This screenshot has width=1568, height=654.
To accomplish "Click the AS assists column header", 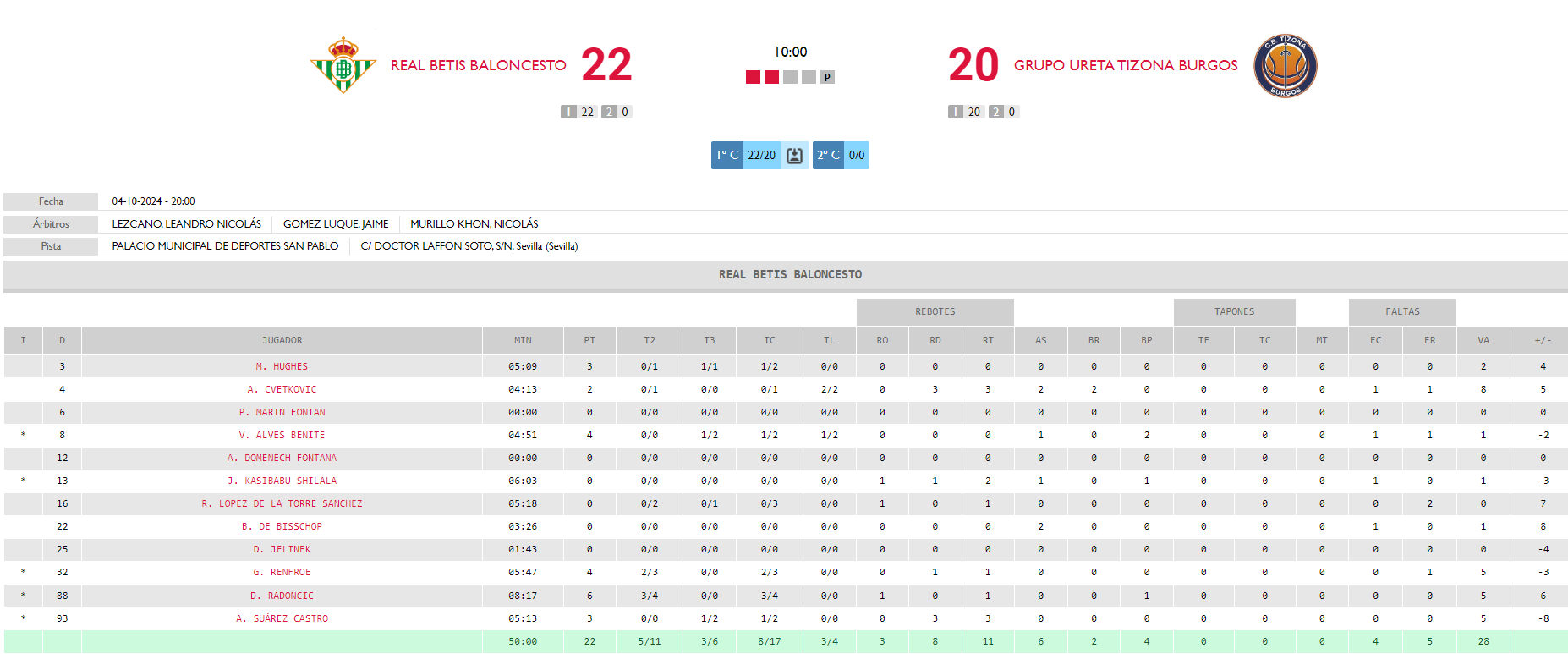I will [x=1041, y=340].
